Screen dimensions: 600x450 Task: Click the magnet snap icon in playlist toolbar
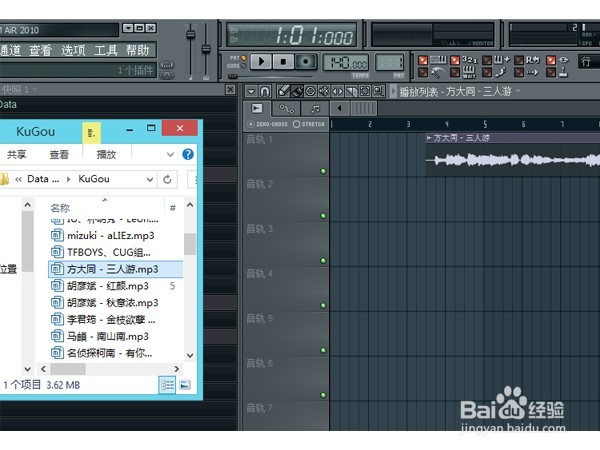point(265,91)
